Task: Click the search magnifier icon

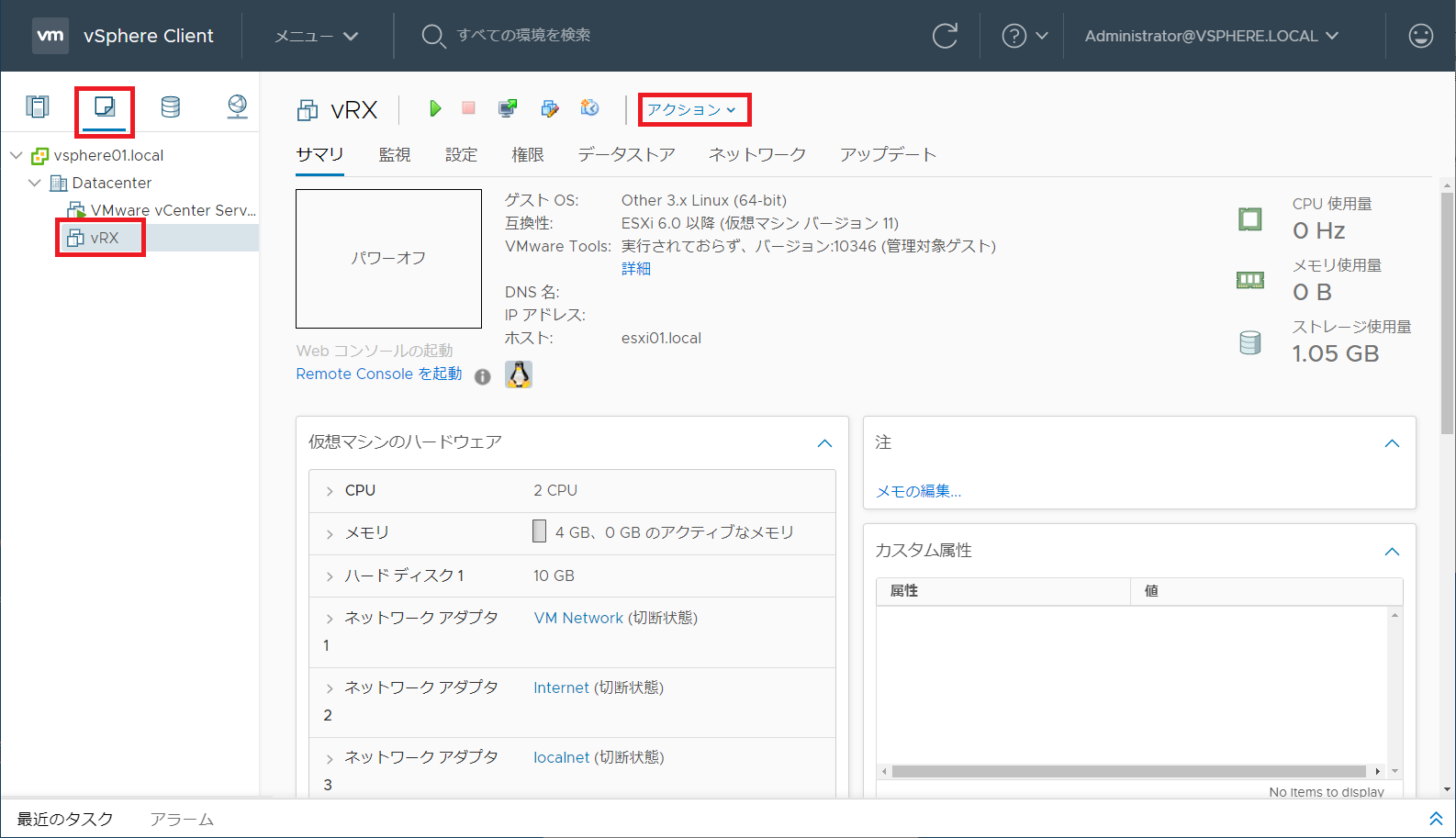Action: 433,36
